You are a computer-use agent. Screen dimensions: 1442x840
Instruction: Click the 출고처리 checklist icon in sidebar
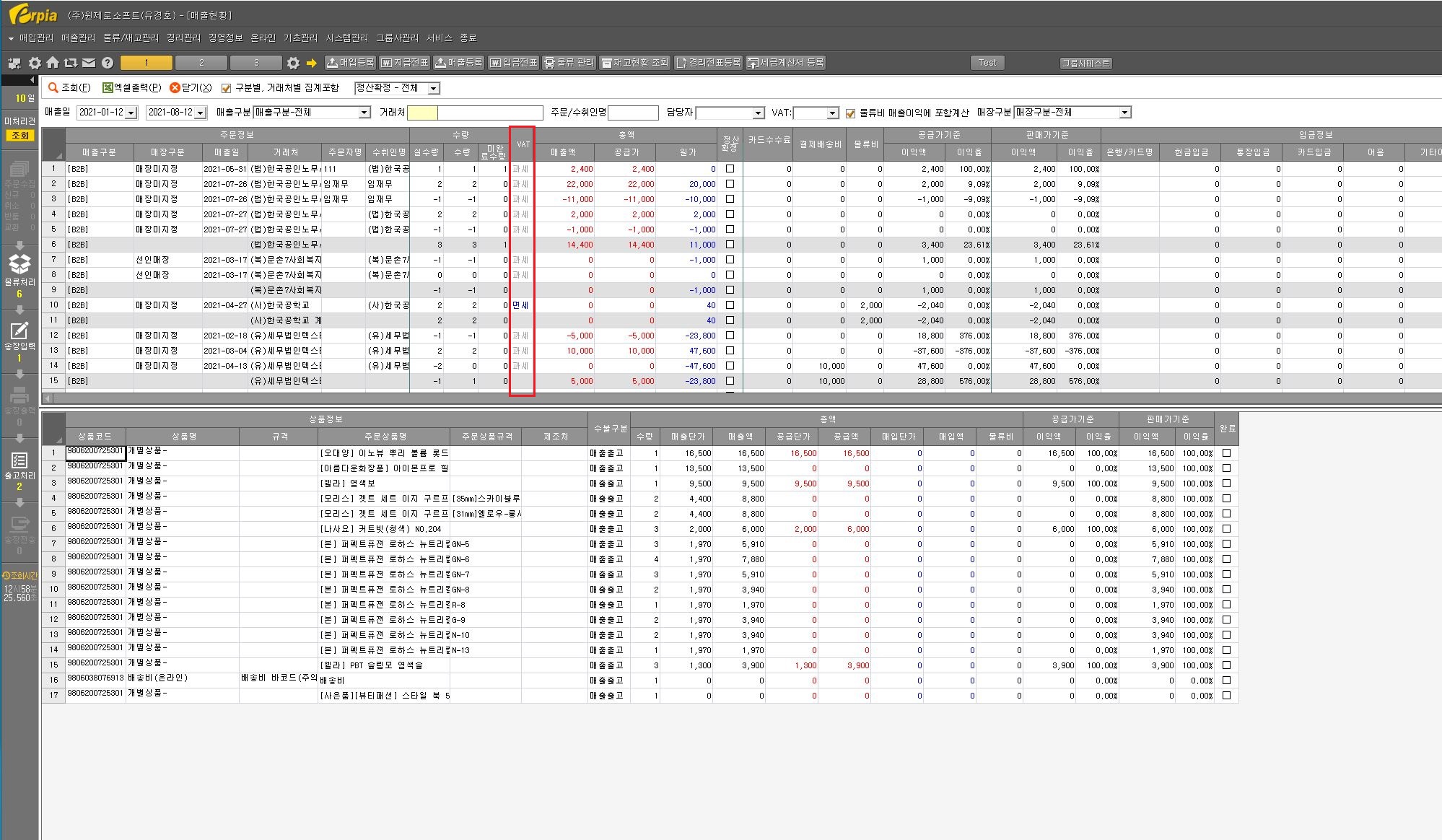(19, 460)
